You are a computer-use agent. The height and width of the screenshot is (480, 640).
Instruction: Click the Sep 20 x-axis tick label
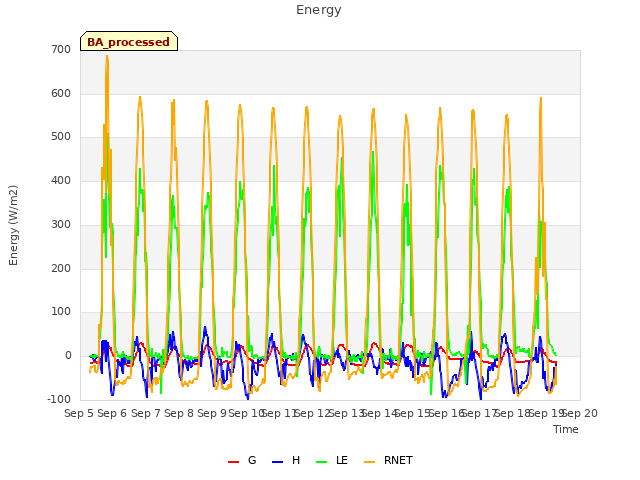[580, 413]
